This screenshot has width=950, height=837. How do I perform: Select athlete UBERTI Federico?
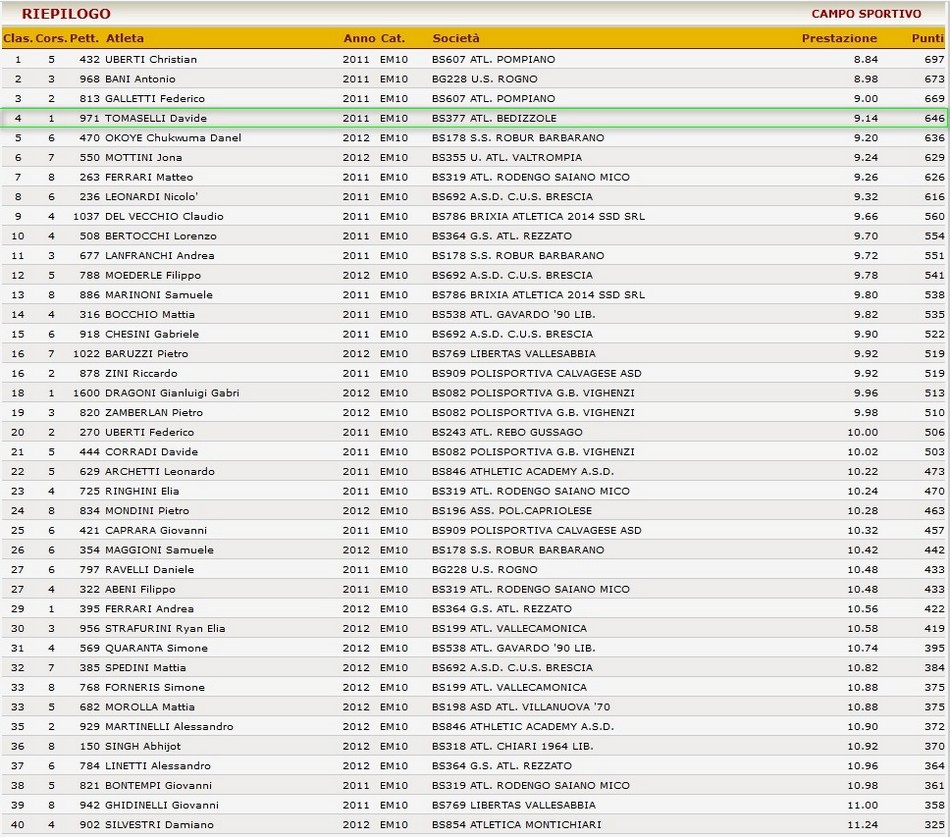pyautogui.click(x=150, y=432)
